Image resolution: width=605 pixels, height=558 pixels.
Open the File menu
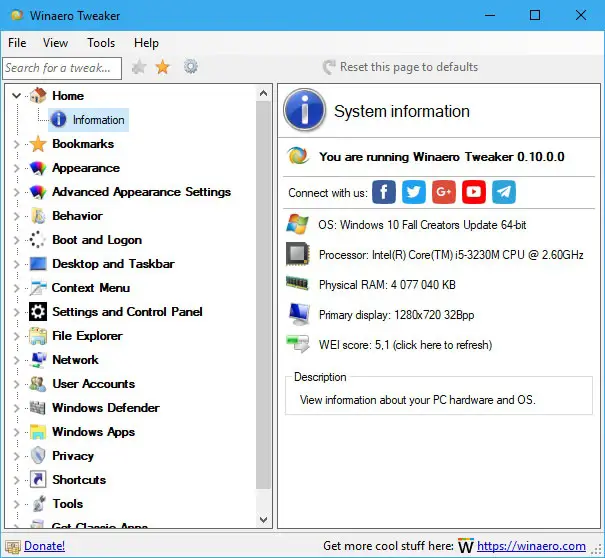tap(17, 42)
